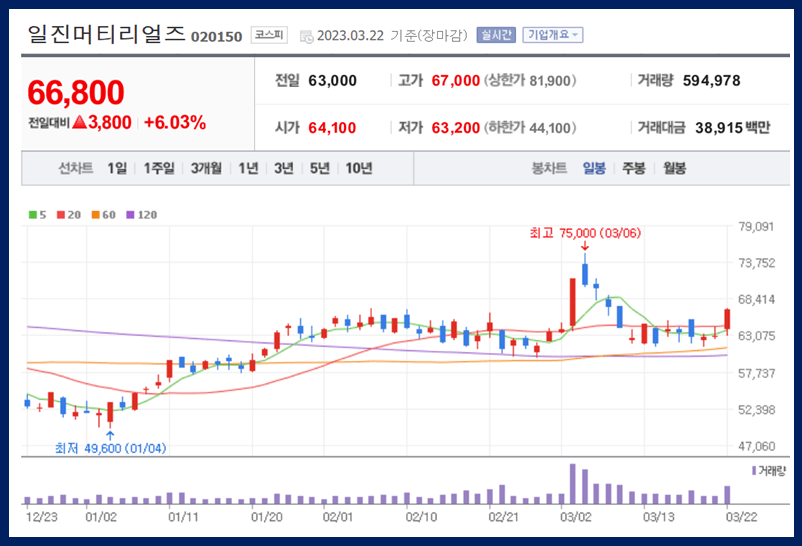Click the 시가 value 64,100
This screenshot has height=546, width=802.
332,127
